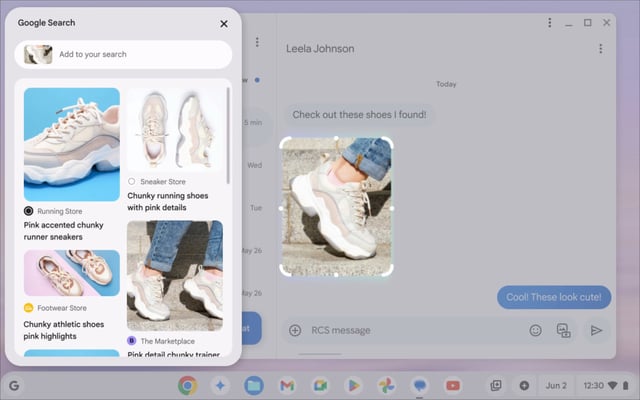The image size is (640, 400).
Task: Click the Sneaker Store logo icon
Action: 131,181
